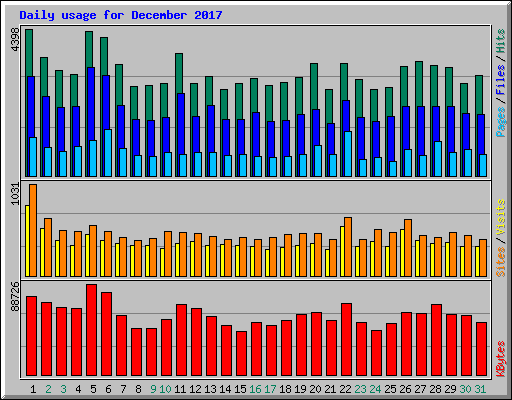Click the red 'KBytes' legend label
The width and height of the screenshot is (512, 400).
click(501, 359)
